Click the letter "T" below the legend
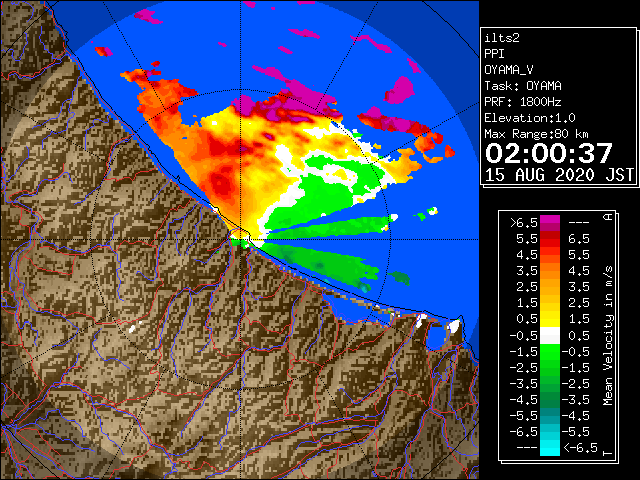The image size is (640, 480). click(608, 453)
